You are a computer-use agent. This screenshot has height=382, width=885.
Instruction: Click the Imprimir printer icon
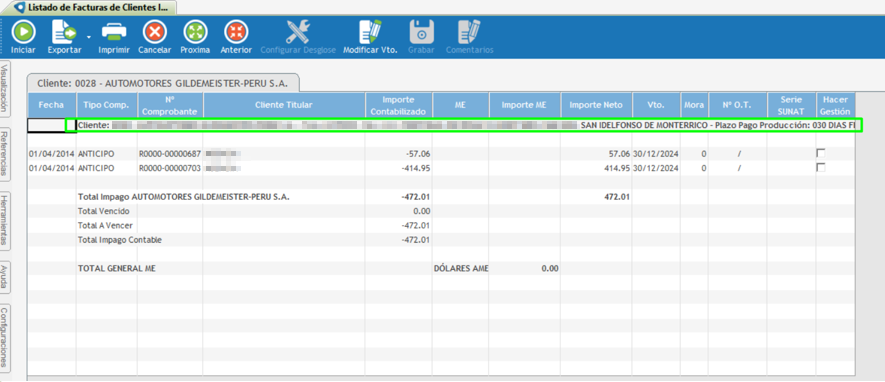115,32
